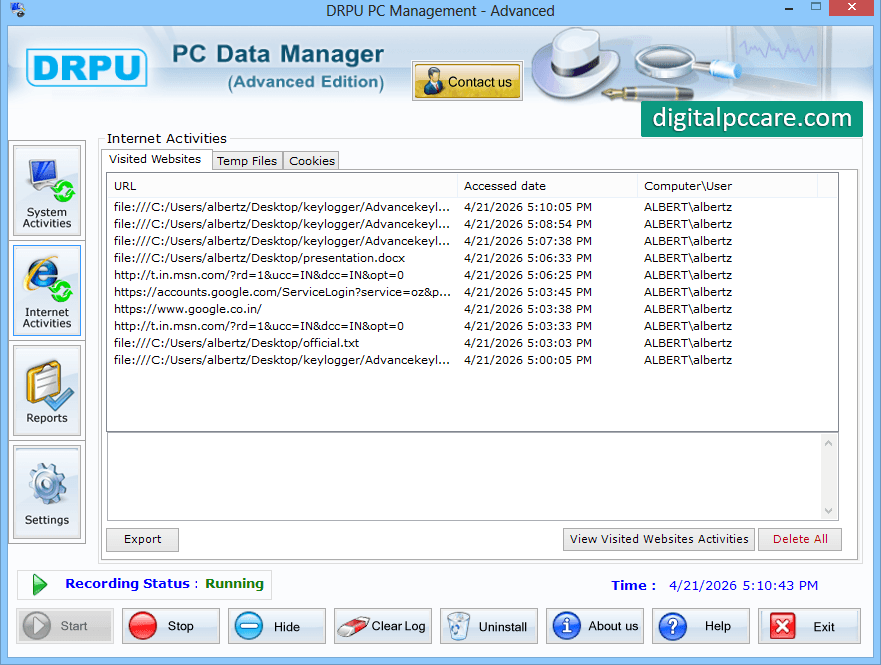881x665 pixels.
Task: Clear the log with Clear Log
Action: 383,626
